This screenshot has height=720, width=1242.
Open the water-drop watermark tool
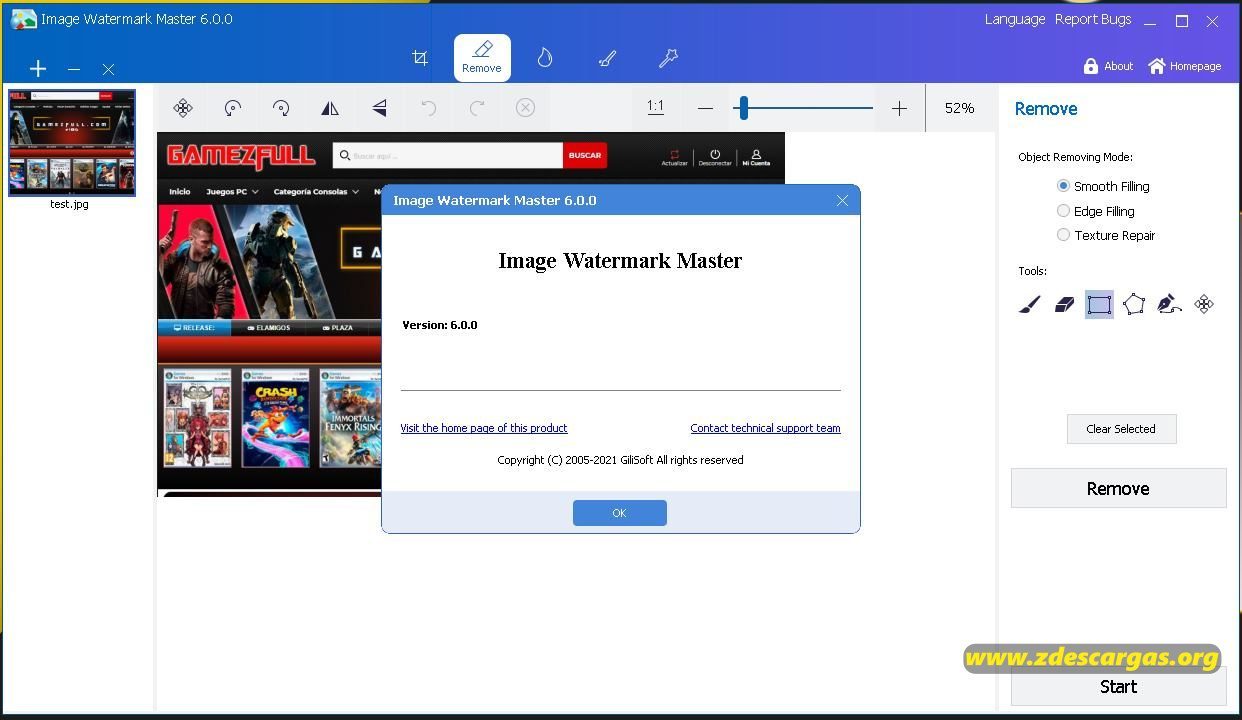545,58
